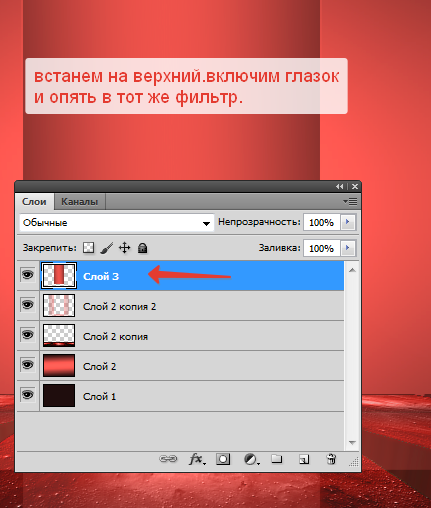Select the Слой 2 копия layer
Viewport: 431px width, 508px height.
tap(192, 336)
